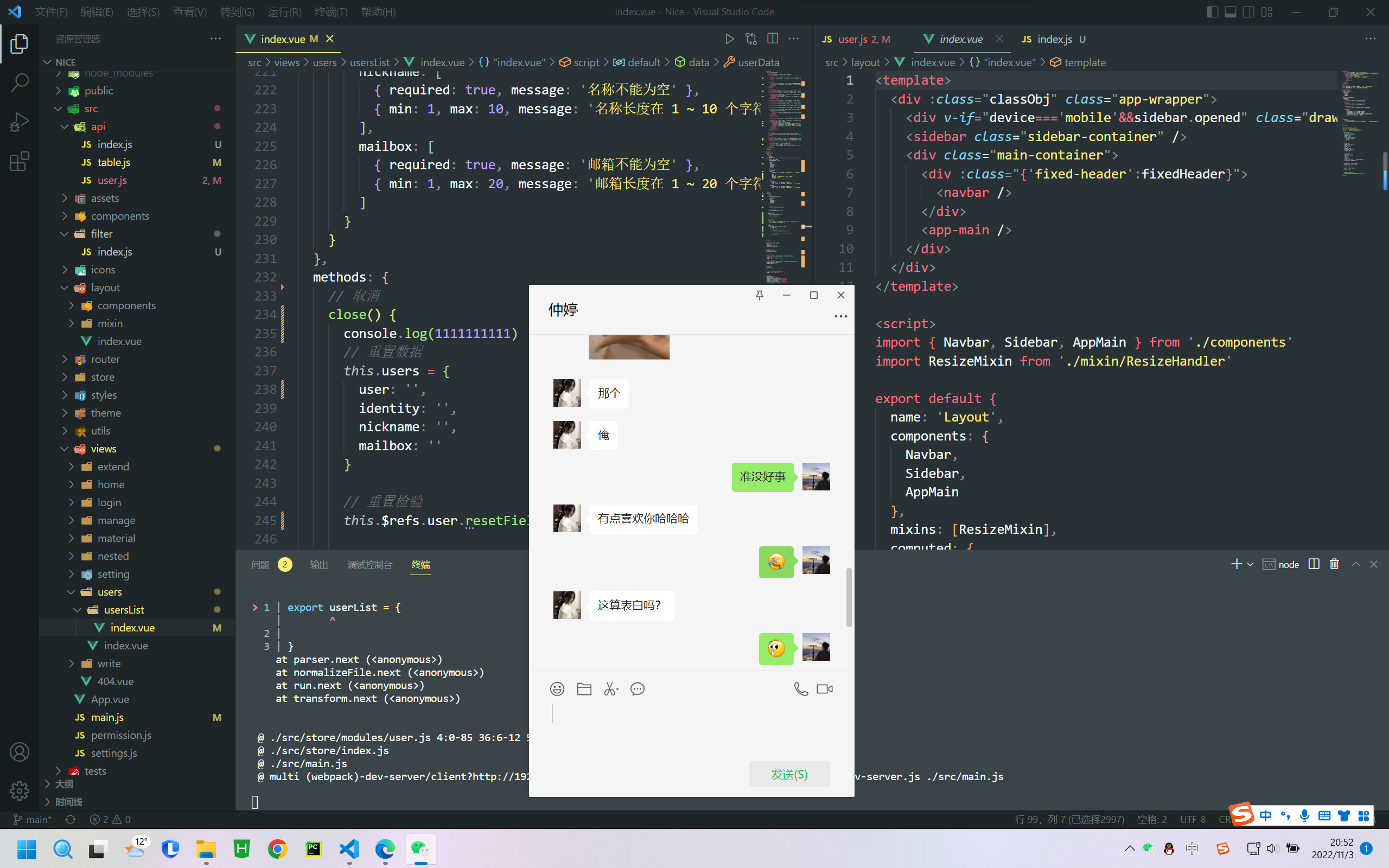Viewport: 1389px width, 868px height.
Task: Expand the router folder
Action: pos(105,359)
